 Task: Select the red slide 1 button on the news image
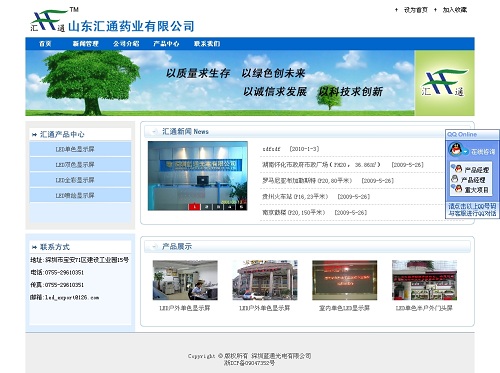coord(194,207)
